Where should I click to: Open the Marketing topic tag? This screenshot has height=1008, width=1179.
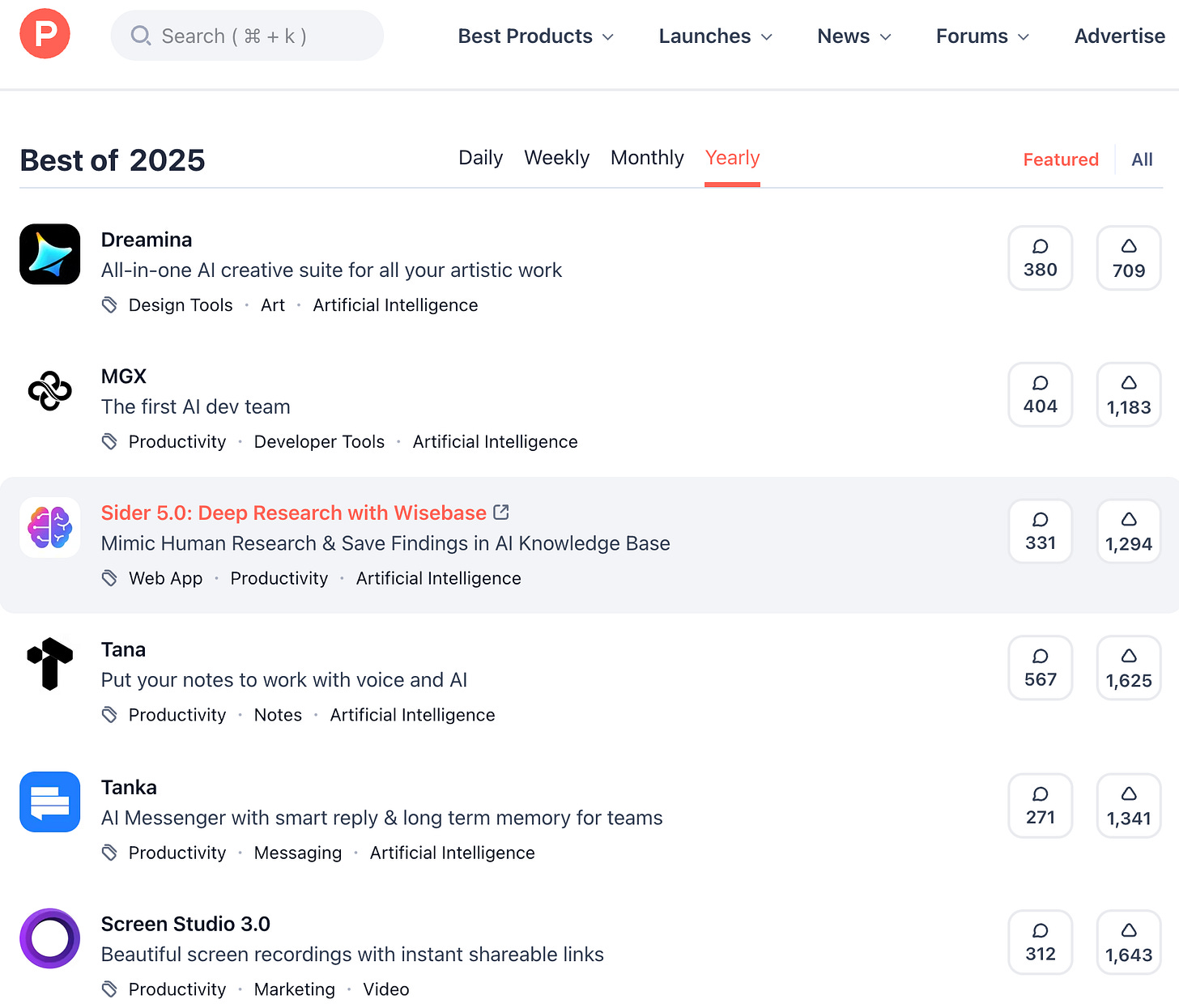(x=295, y=989)
